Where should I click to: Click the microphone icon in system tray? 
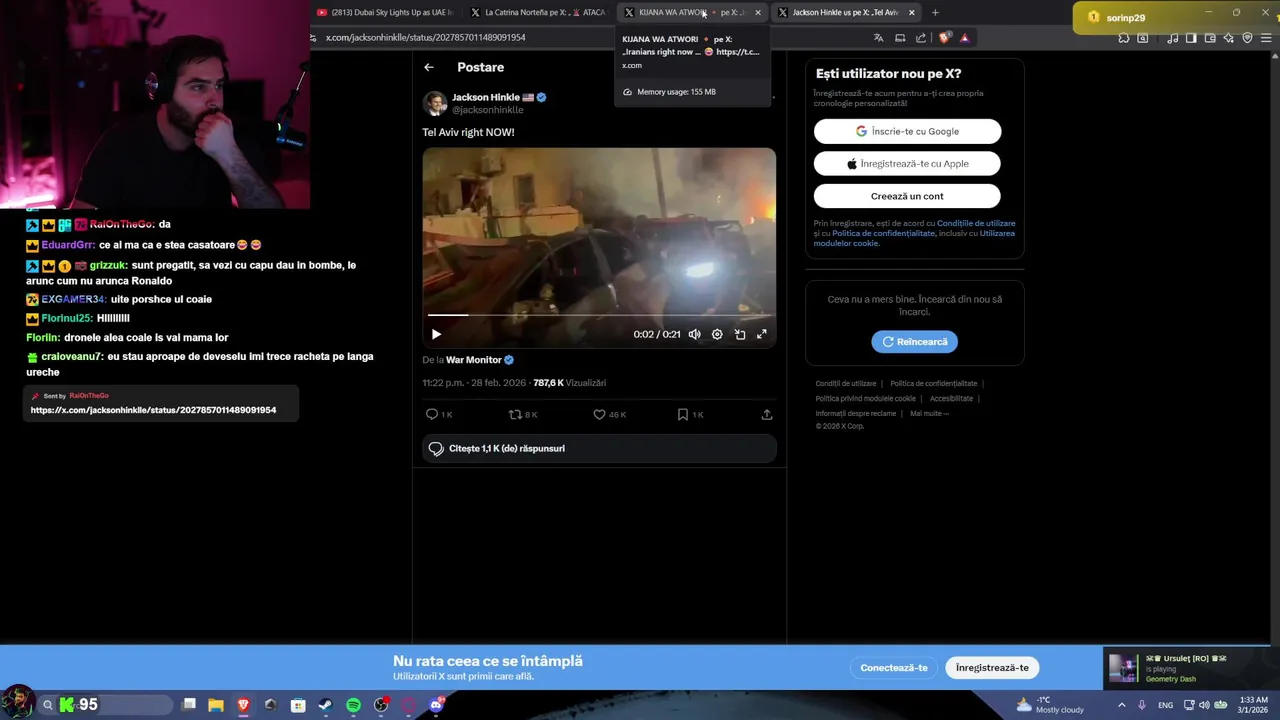pyautogui.click(x=1142, y=705)
